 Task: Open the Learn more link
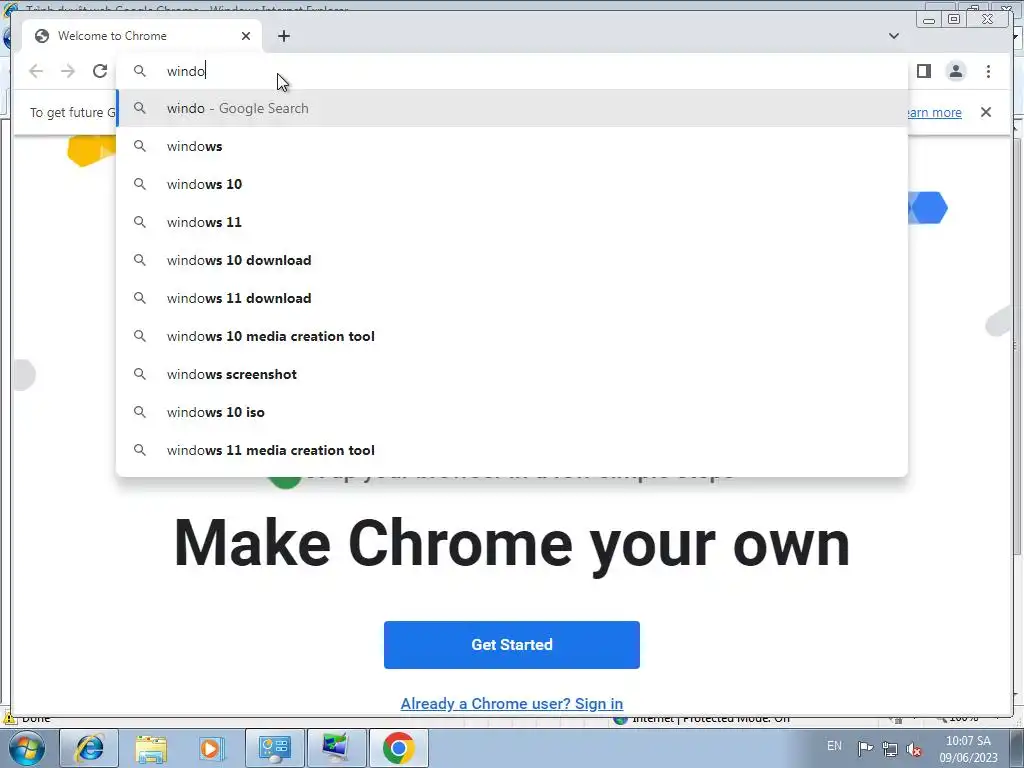pos(935,112)
